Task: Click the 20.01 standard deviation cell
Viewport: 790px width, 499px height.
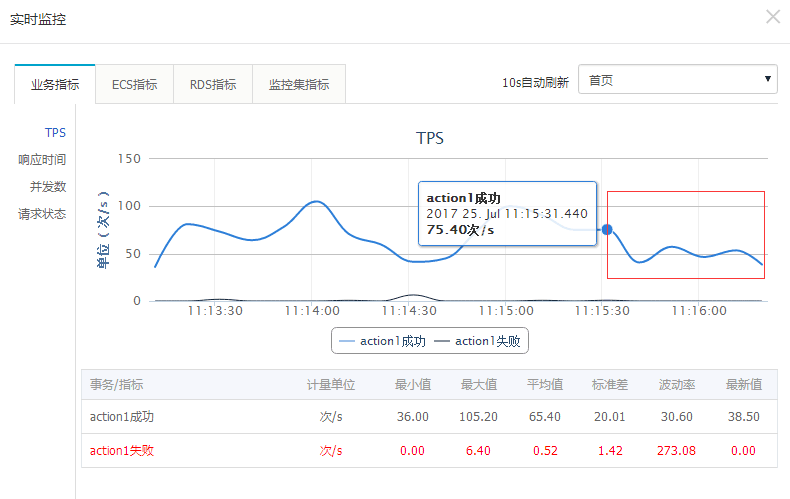Action: [610, 417]
